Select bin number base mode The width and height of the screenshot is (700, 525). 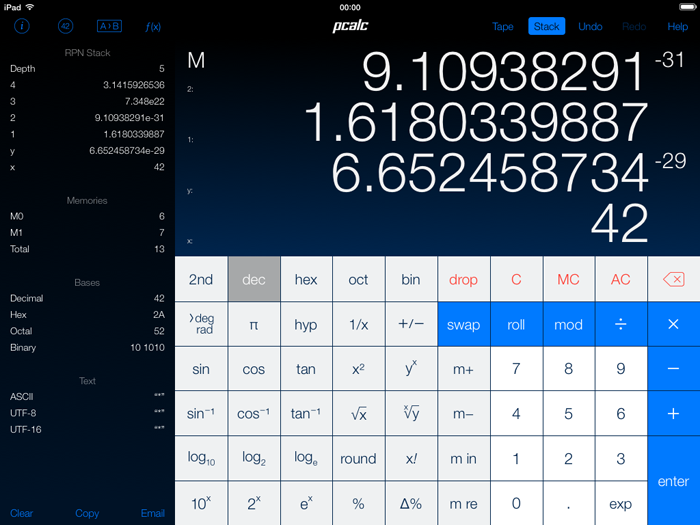[410, 280]
